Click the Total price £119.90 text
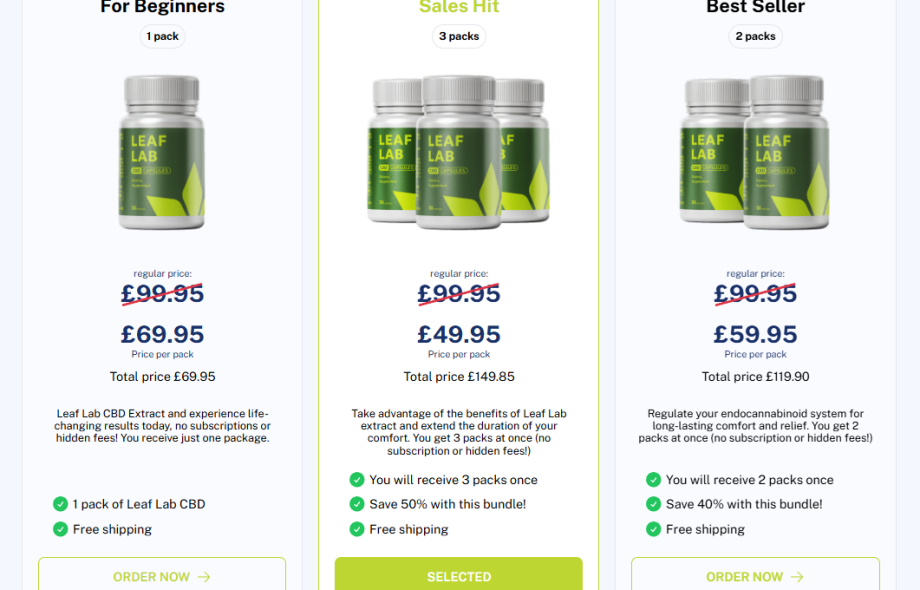Screen dimensions: 920x590 (755, 377)
